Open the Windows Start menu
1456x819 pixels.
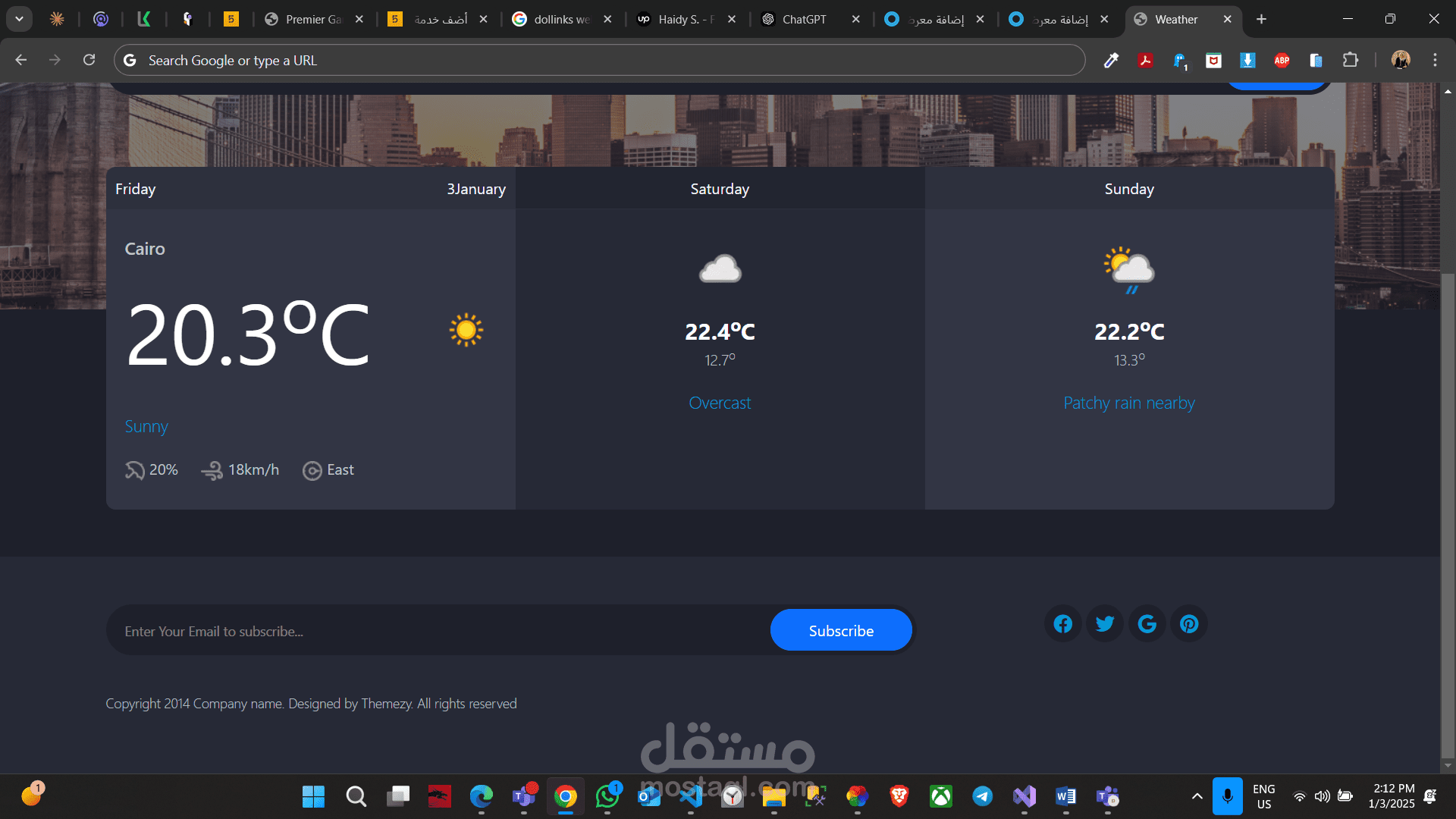313,796
